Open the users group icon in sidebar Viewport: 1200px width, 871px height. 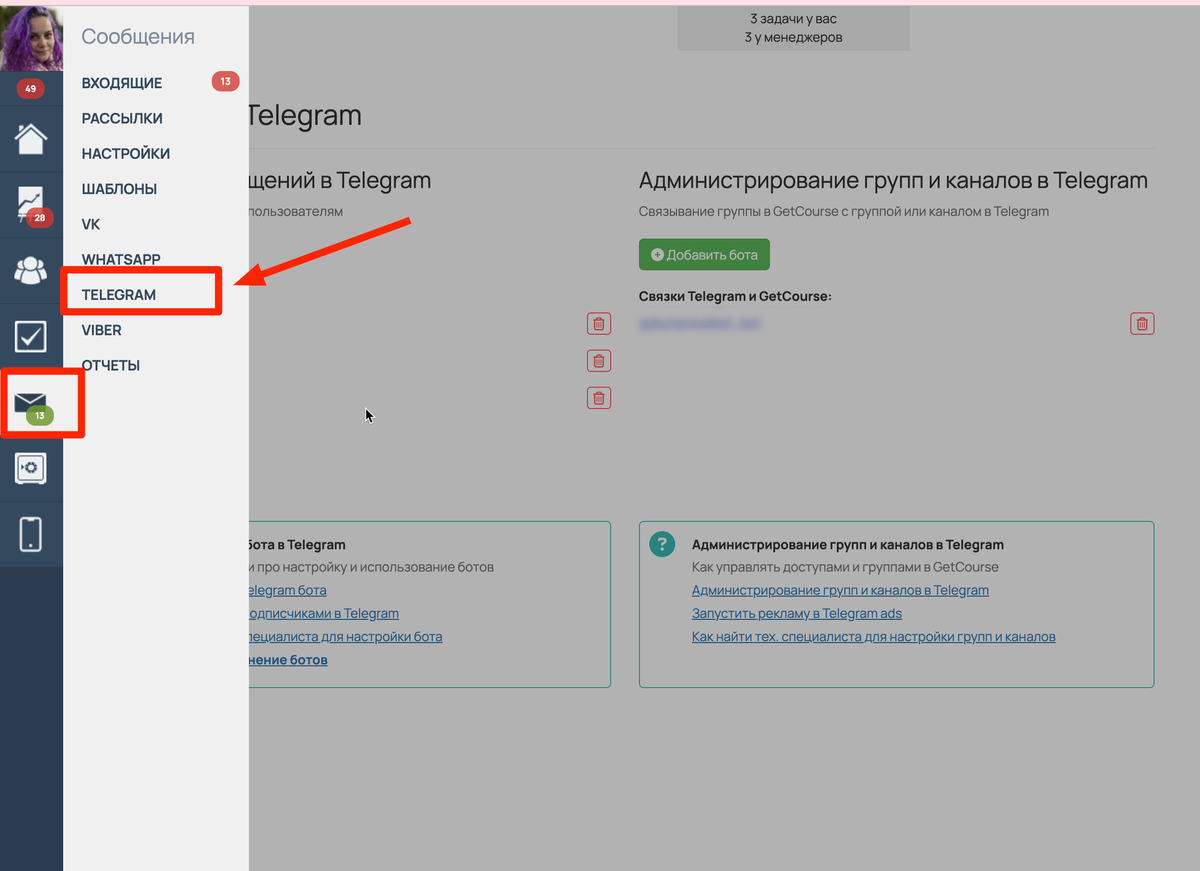click(x=31, y=270)
